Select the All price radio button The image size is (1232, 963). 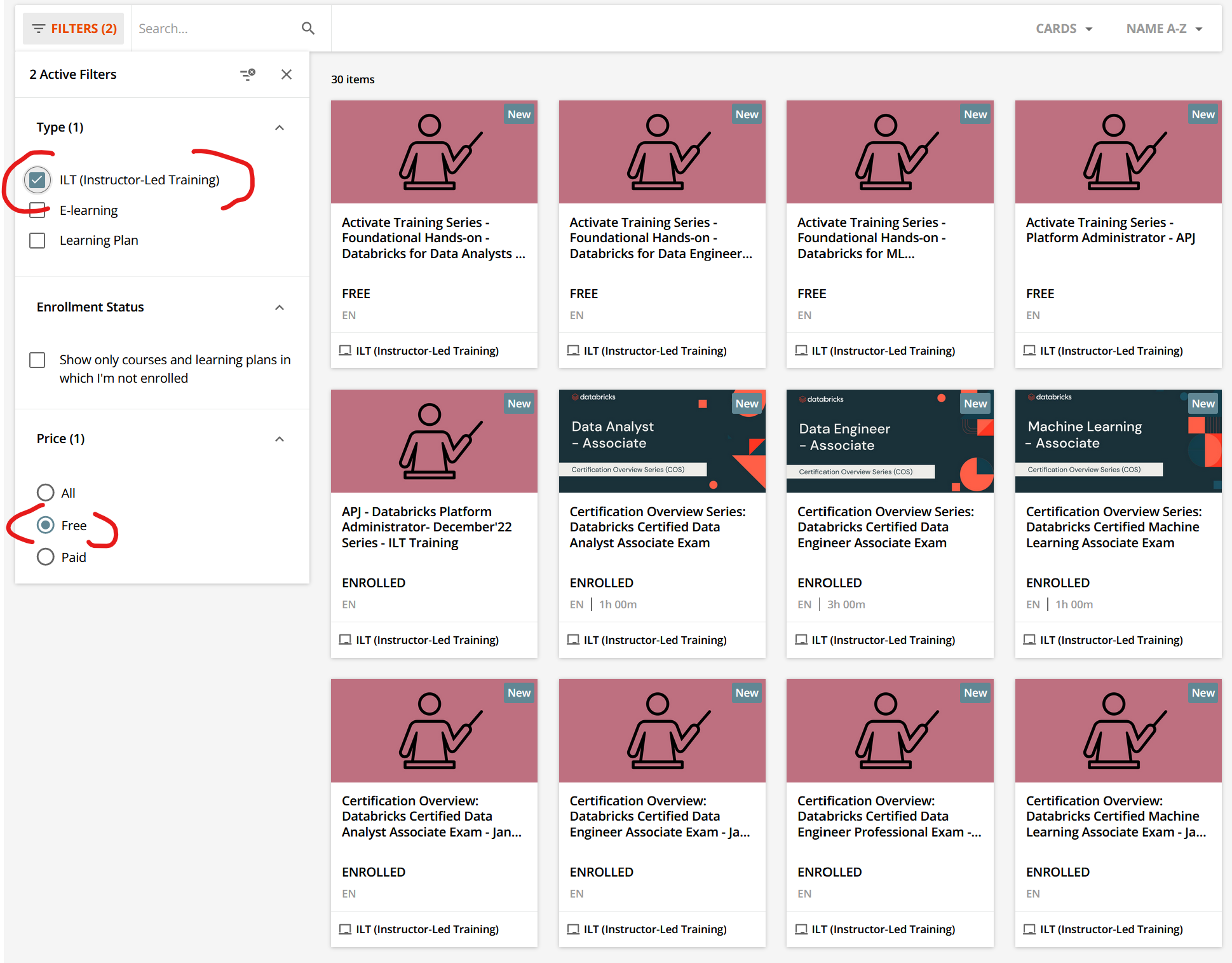click(45, 493)
